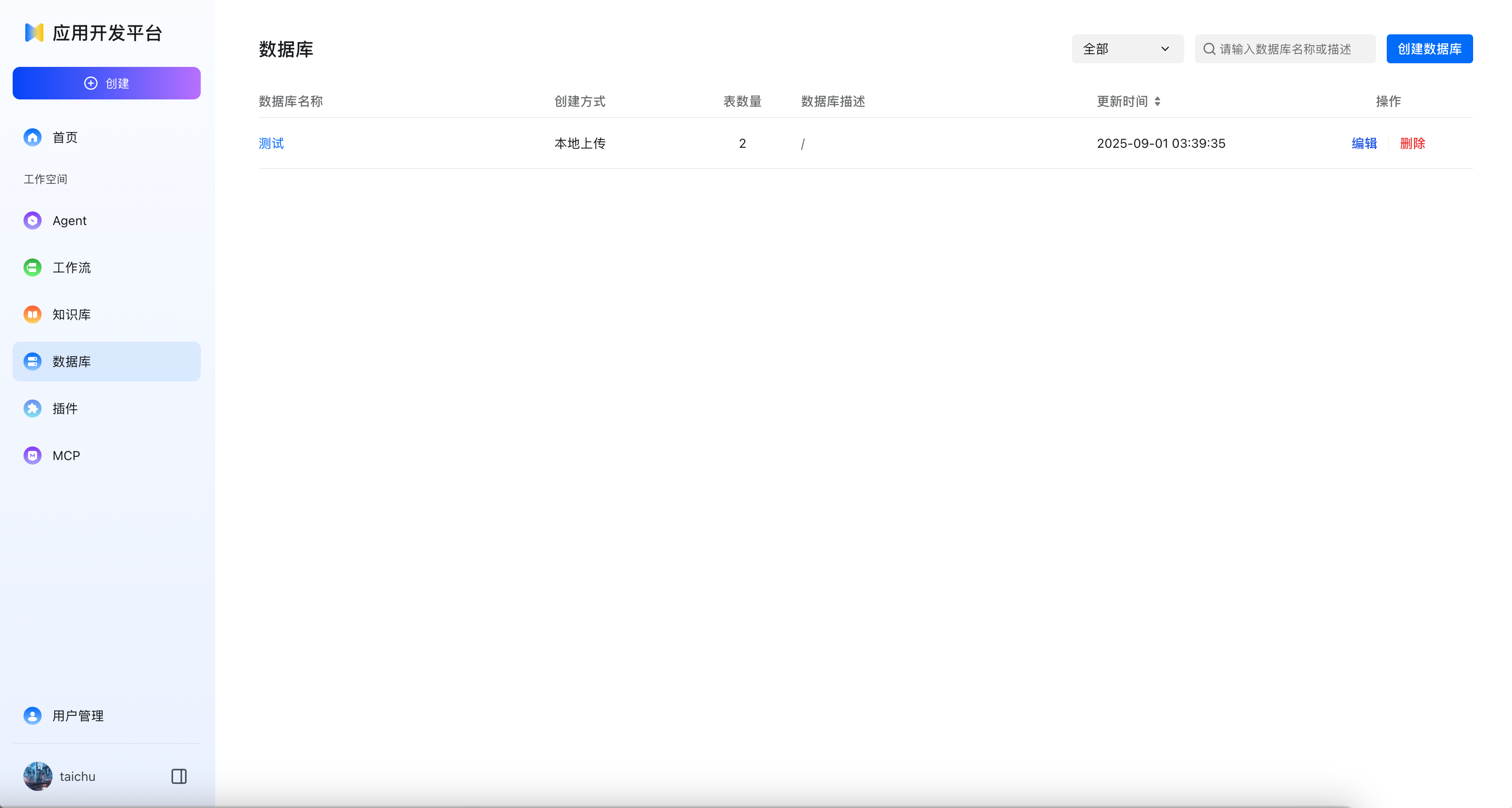
Task: Open the 全部 filter dropdown
Action: (1127, 49)
